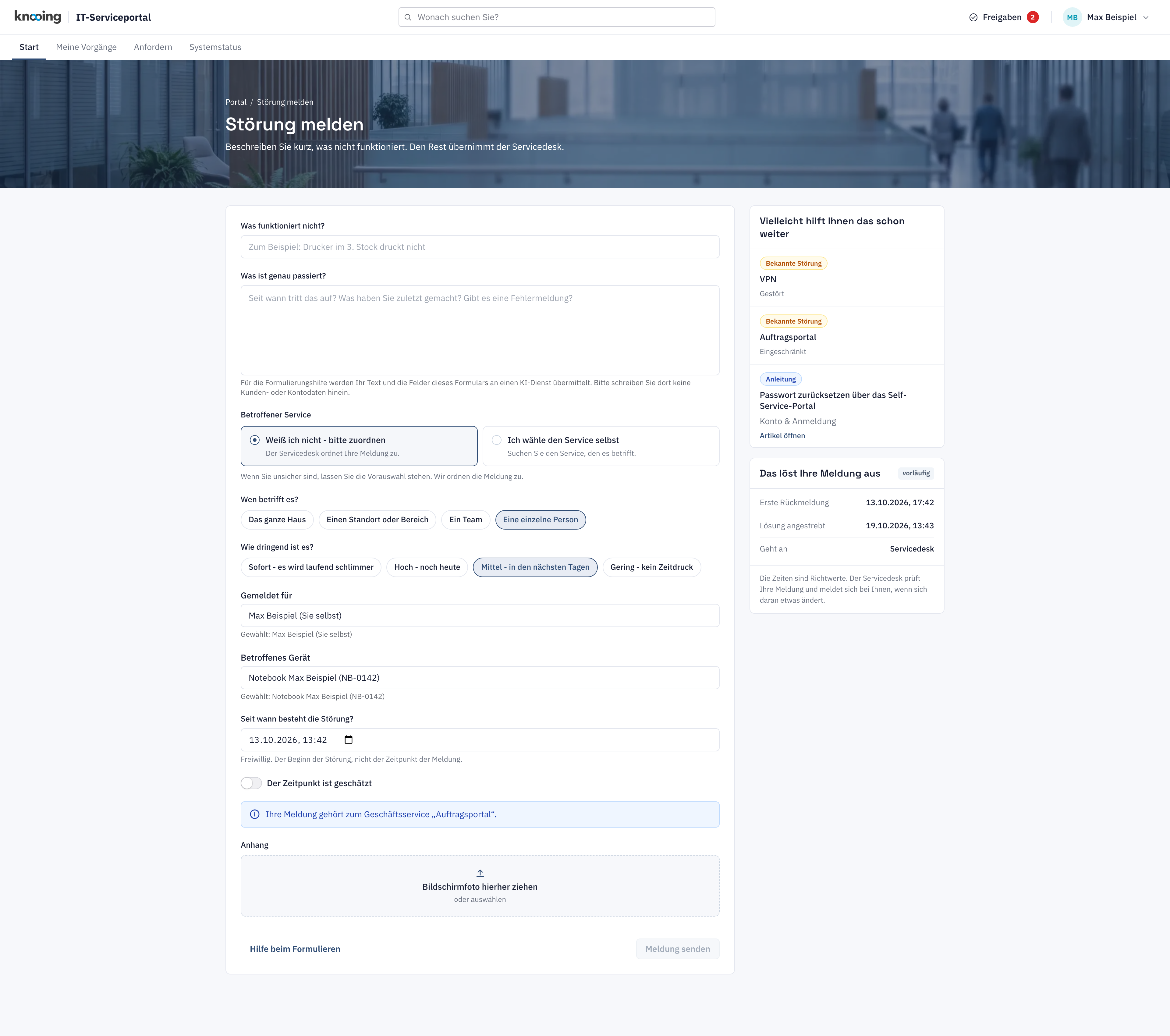Viewport: 1170px width, 1036px height.
Task: Select 'Einen Standort oder Bereich' chip
Action: [377, 520]
